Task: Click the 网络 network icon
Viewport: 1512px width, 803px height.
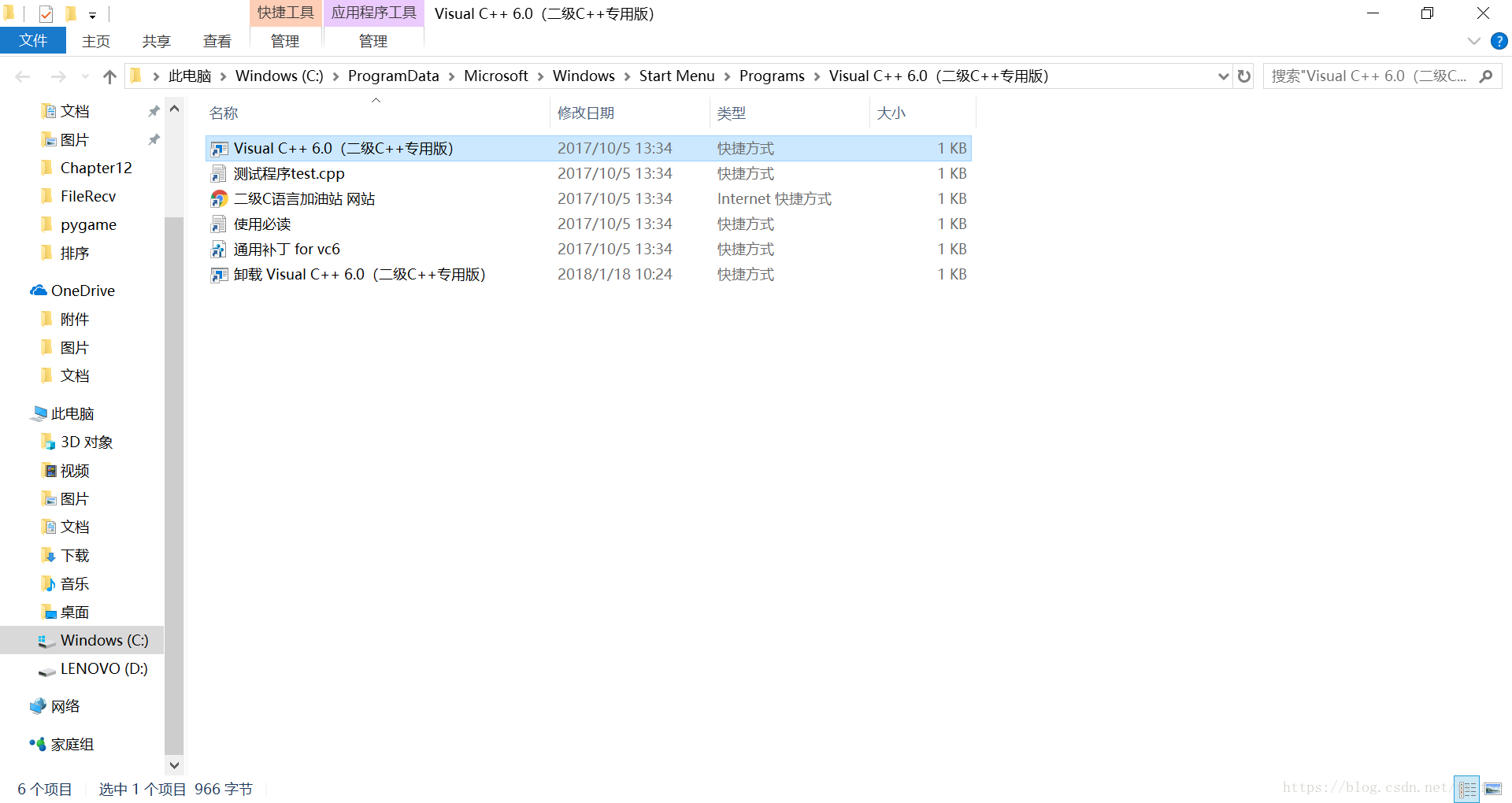Action: (39, 706)
